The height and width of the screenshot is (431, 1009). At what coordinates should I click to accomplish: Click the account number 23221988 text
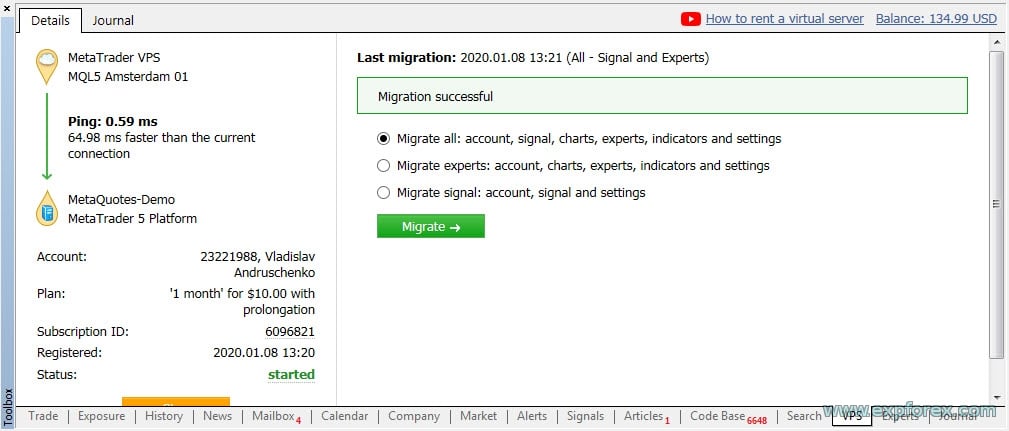click(227, 257)
